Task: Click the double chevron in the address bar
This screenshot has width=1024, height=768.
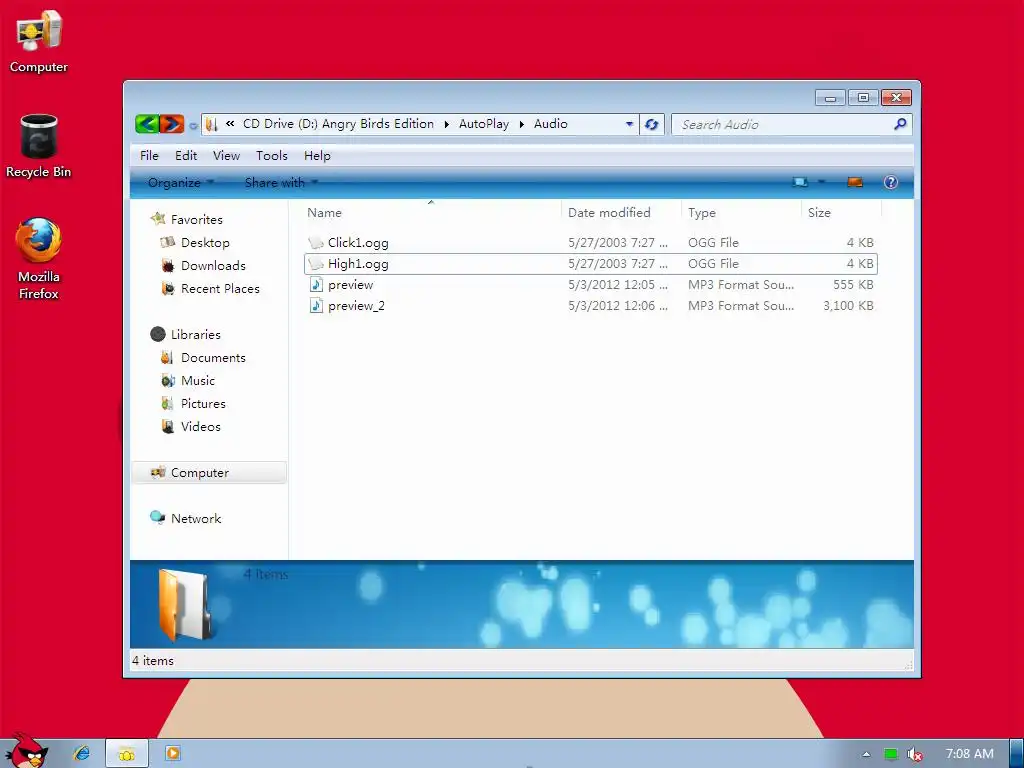Action: (x=230, y=123)
